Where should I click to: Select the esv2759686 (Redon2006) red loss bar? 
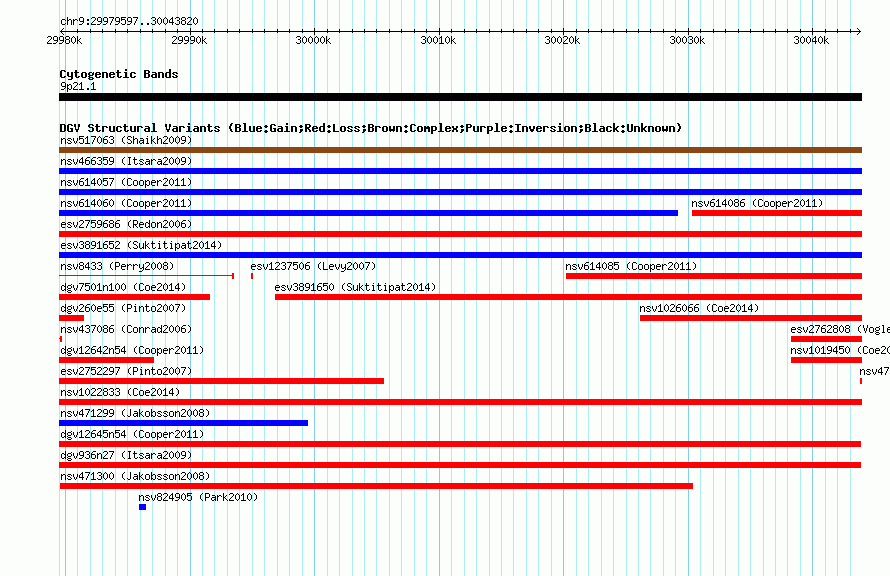(x=460, y=234)
